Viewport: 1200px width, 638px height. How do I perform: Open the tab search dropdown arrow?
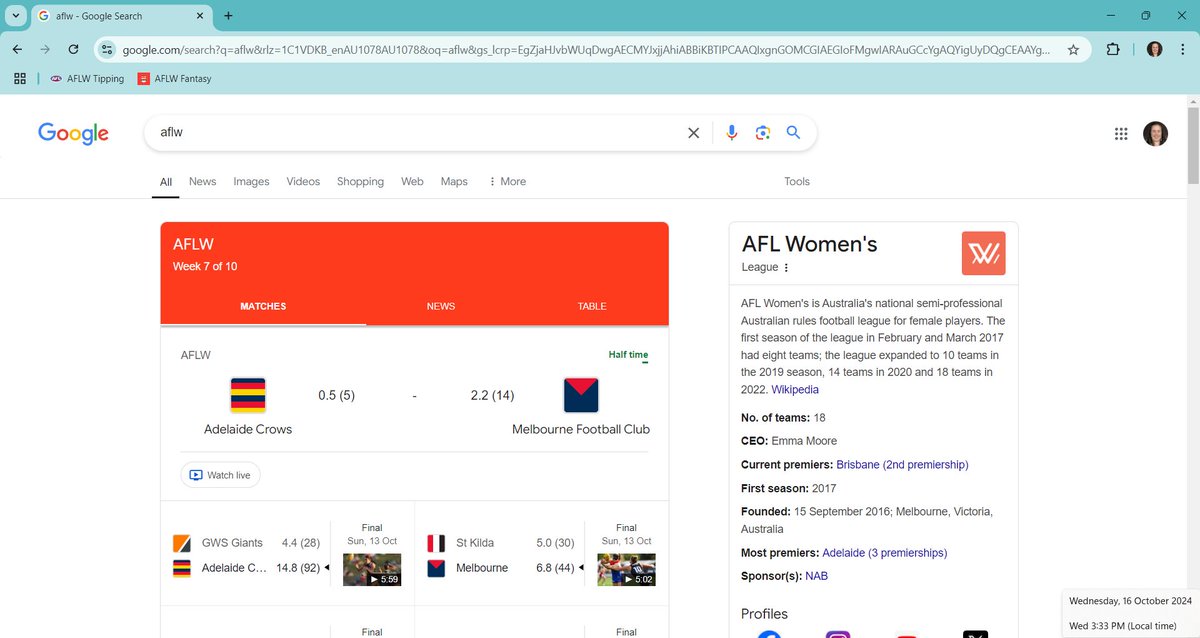click(16, 16)
